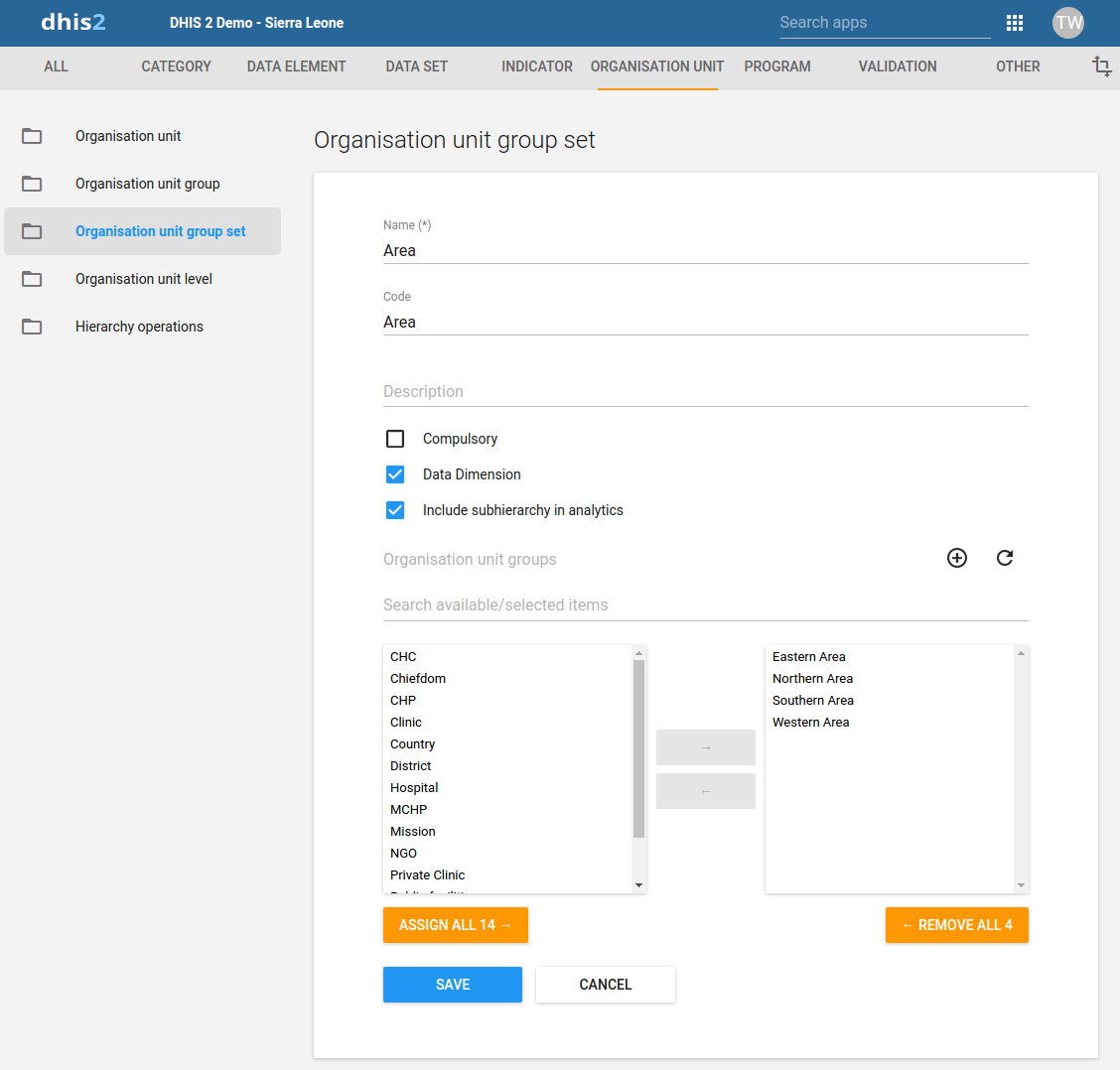The image size is (1120, 1070).
Task: Click up arrow of available groups list
Action: pyautogui.click(x=639, y=653)
